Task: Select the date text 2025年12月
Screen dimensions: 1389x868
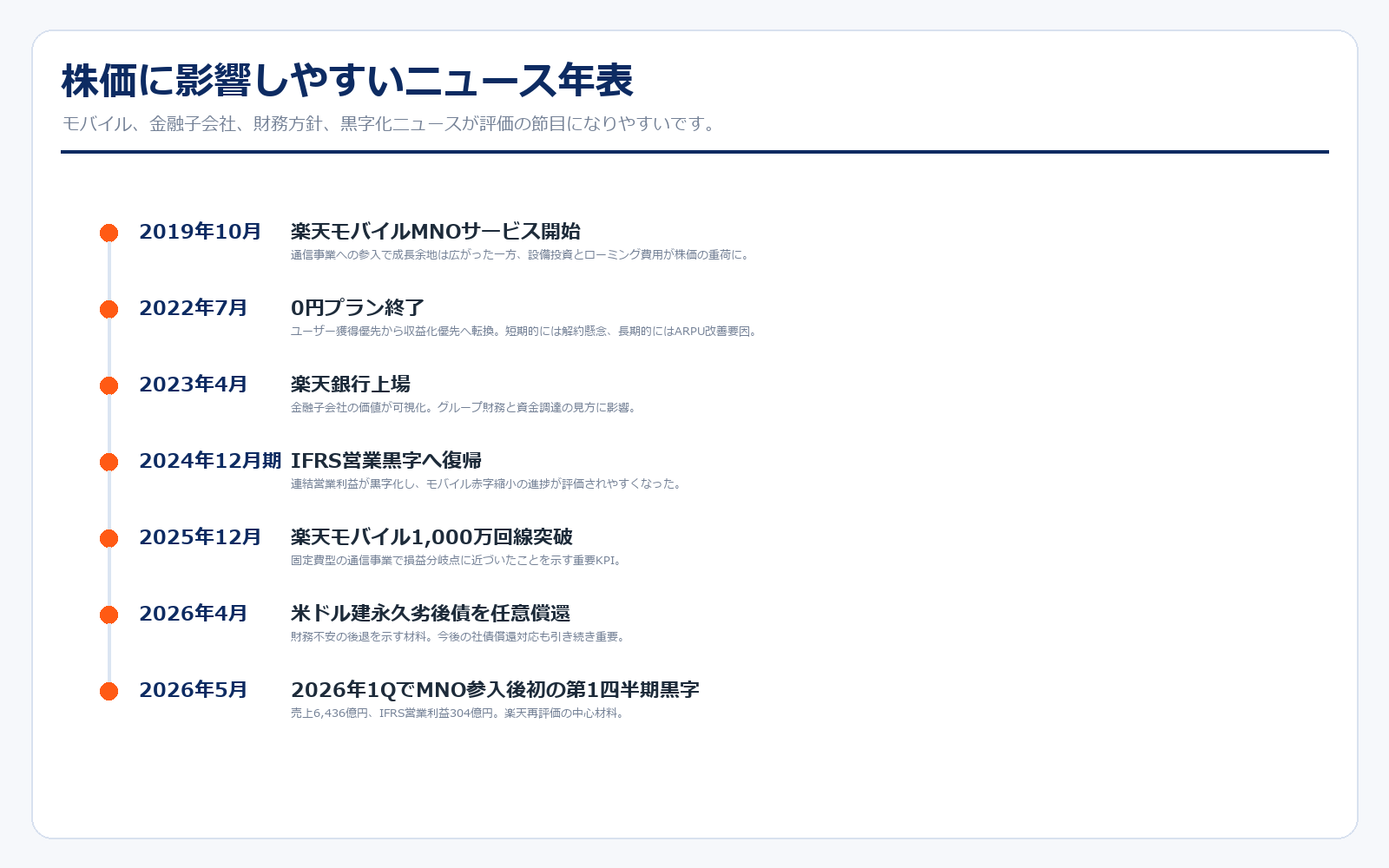Action: click(200, 537)
